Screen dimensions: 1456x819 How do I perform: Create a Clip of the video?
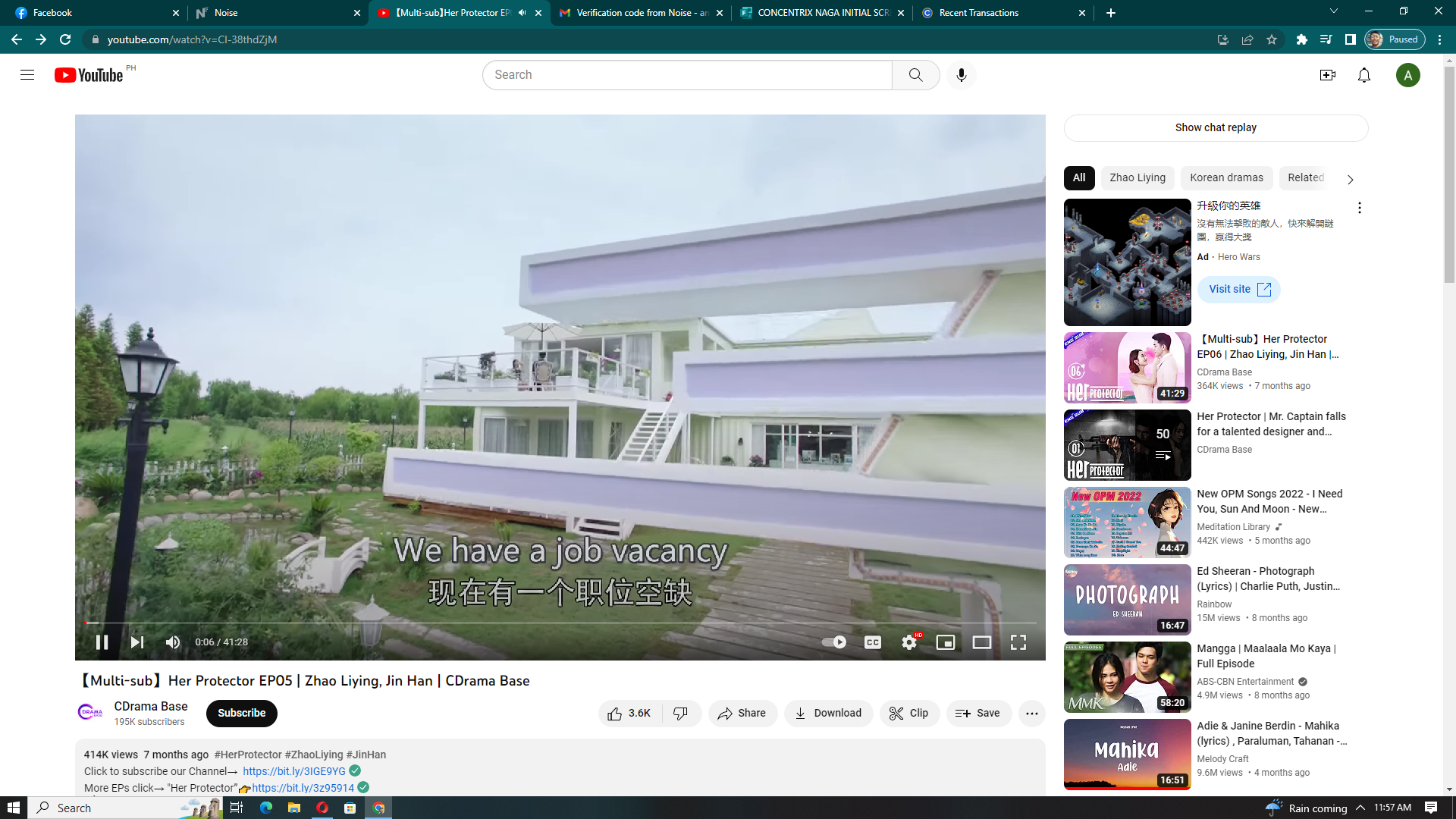coord(909,714)
